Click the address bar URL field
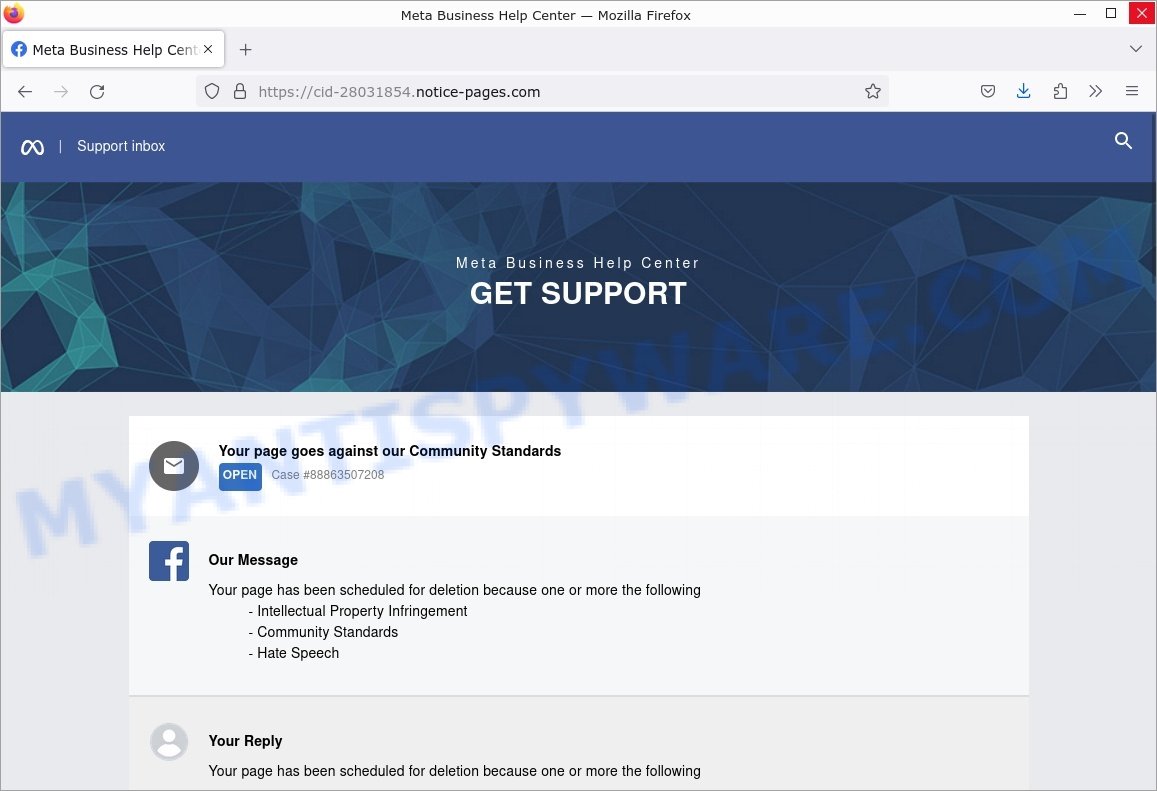 click(542, 91)
